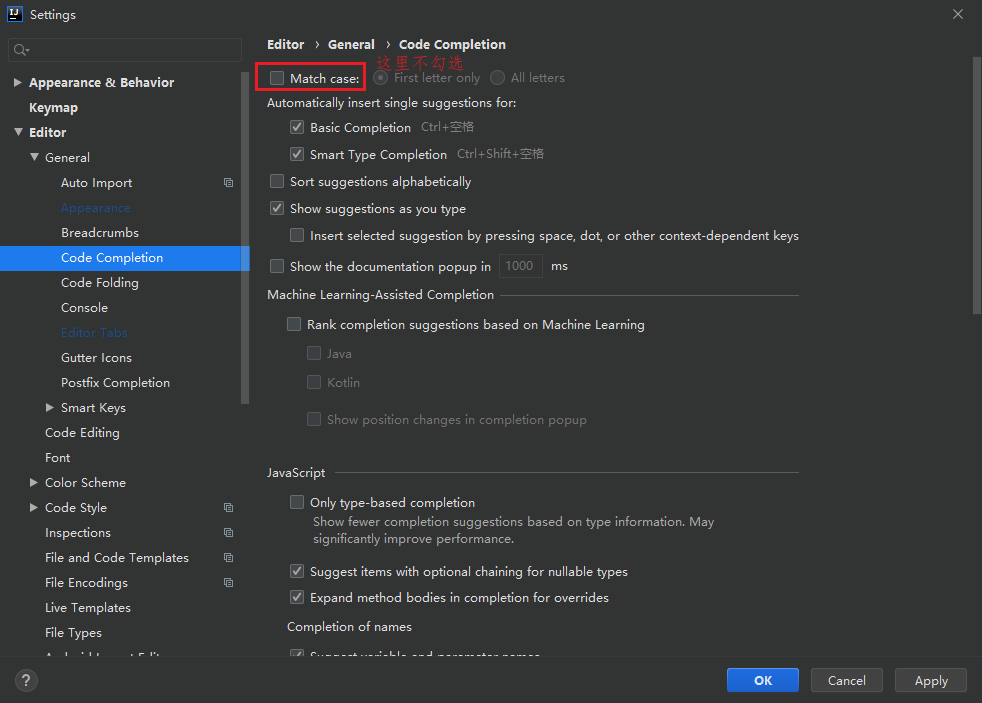
Task: Uncheck Basic Completion auto-insert option
Action: click(297, 128)
